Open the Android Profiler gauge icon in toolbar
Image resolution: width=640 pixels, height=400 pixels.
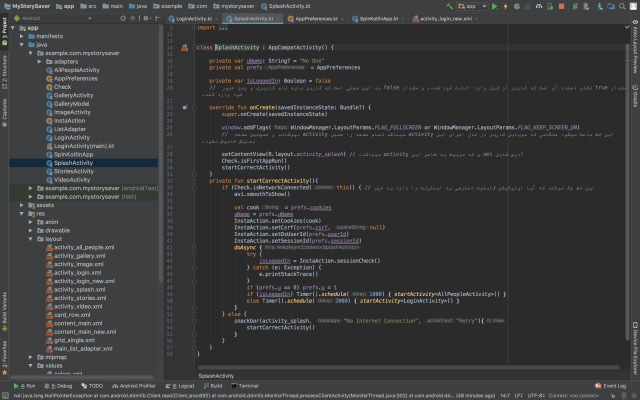(539, 6)
